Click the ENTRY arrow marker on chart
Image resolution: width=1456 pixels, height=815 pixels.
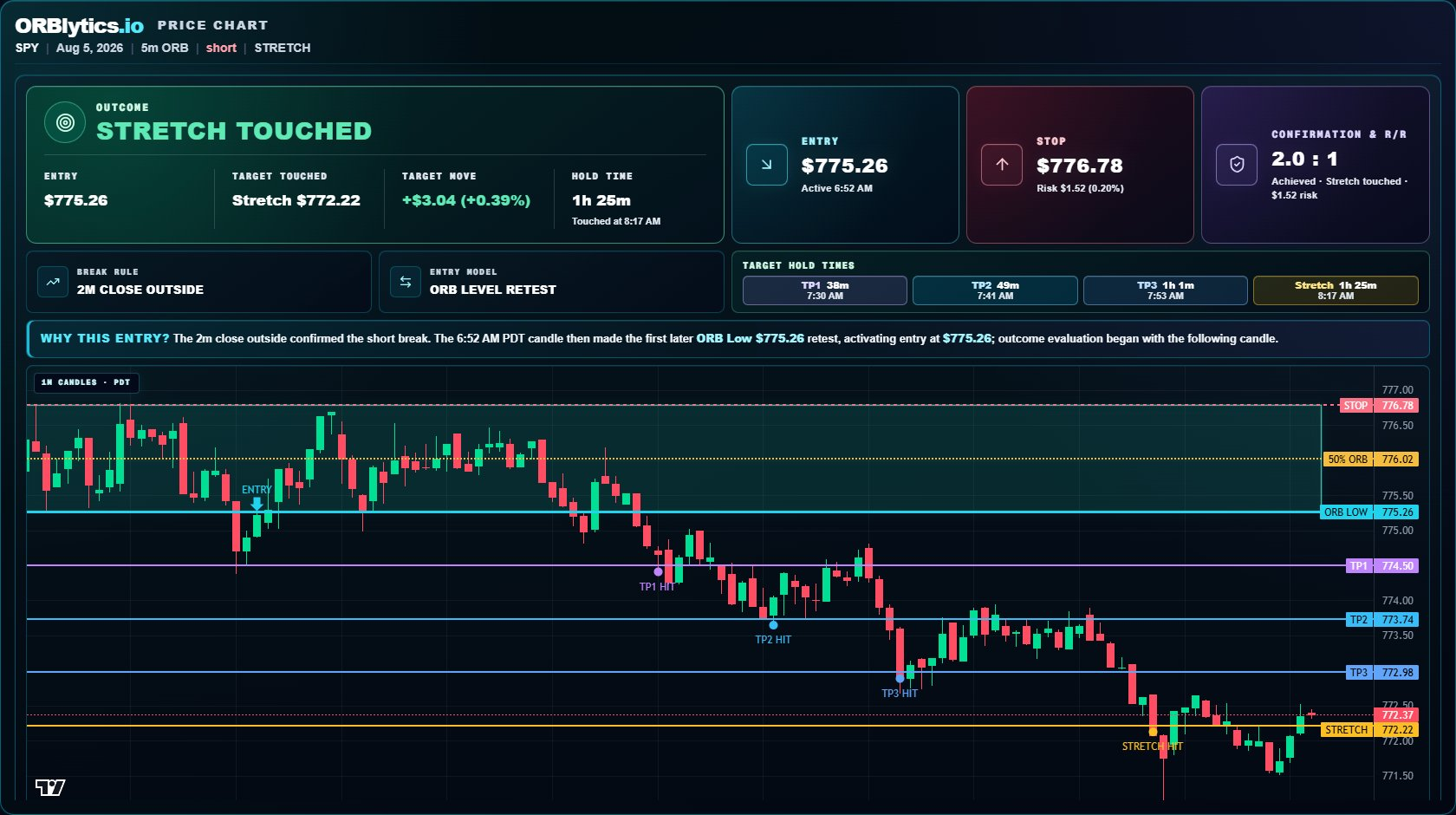tap(257, 503)
